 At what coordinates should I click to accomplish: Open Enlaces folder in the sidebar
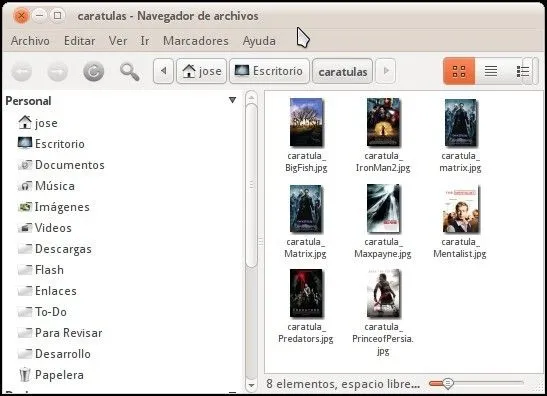pyautogui.click(x=47, y=291)
